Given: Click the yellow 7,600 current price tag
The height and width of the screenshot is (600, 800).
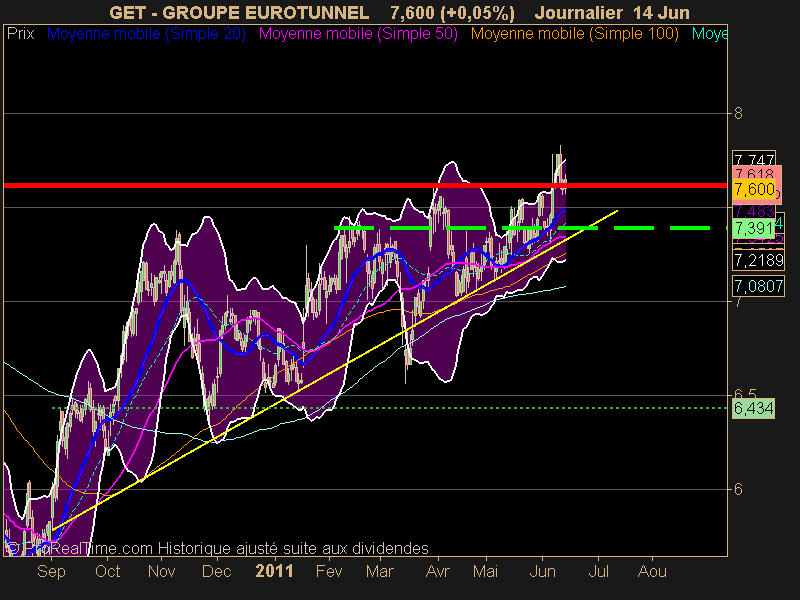Looking at the screenshot, I should (x=754, y=189).
